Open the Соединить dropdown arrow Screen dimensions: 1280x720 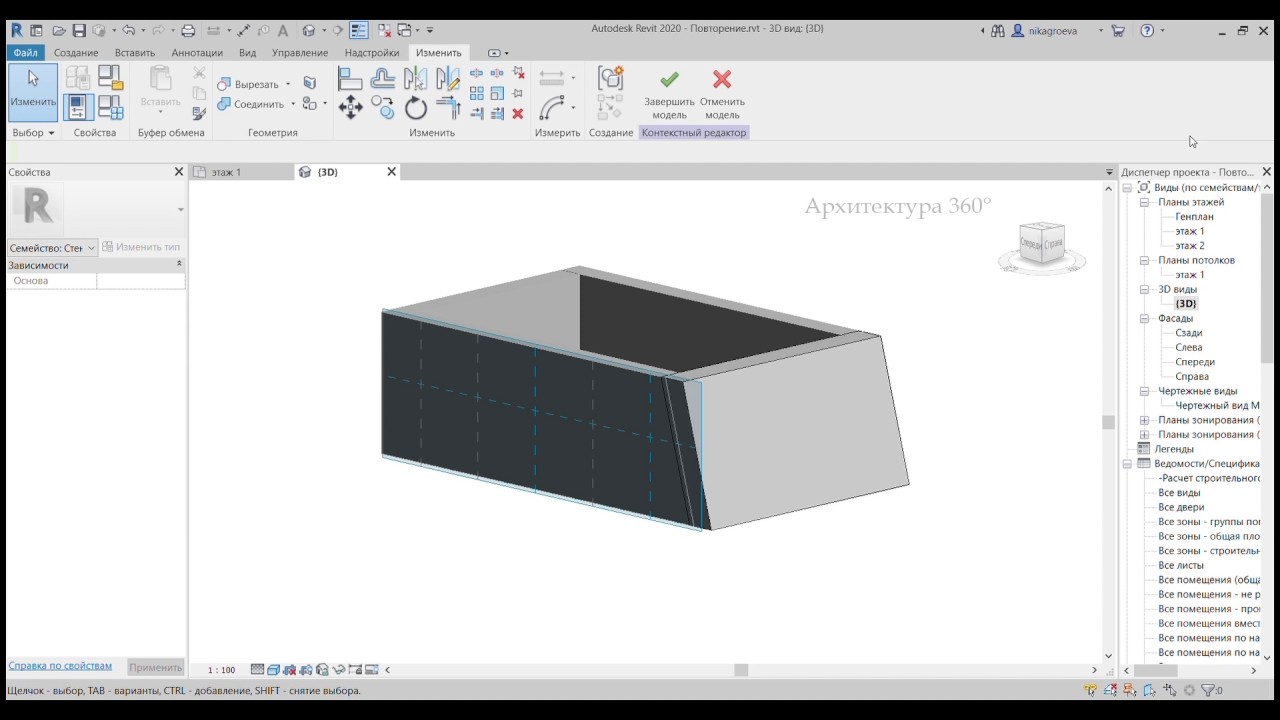pos(293,104)
